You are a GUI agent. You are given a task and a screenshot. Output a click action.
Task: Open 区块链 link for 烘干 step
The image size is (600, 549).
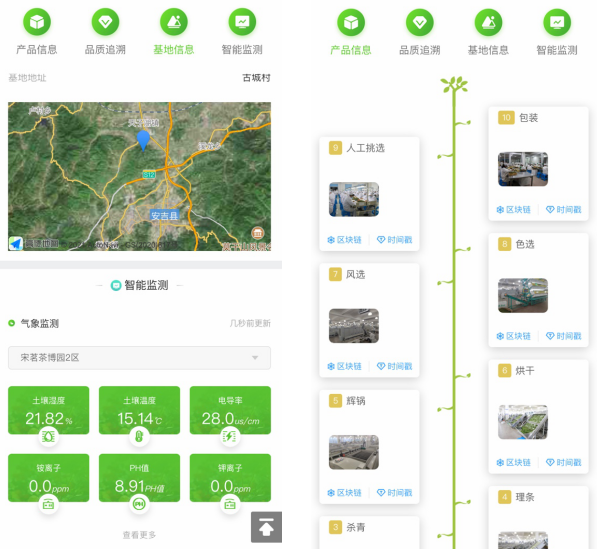(x=514, y=463)
